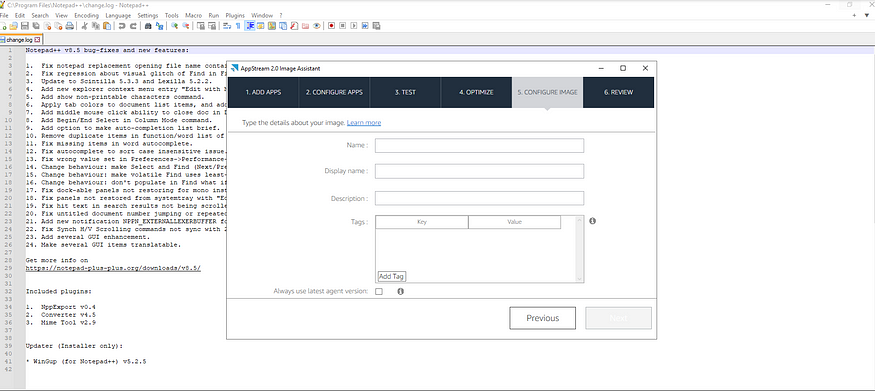Open the Document List toolbar icon

click(283, 26)
